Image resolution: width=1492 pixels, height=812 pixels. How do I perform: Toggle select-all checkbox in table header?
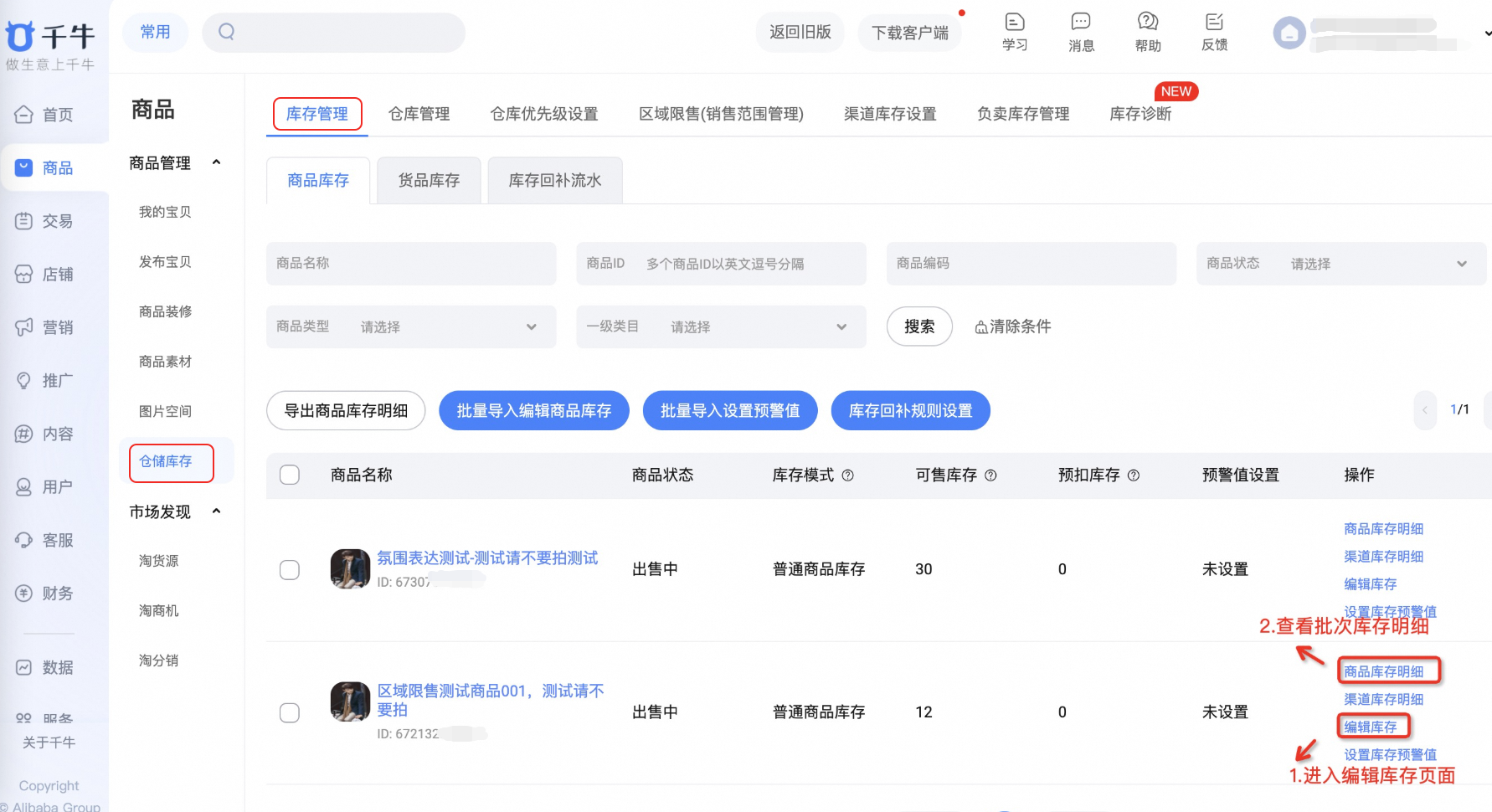290,475
